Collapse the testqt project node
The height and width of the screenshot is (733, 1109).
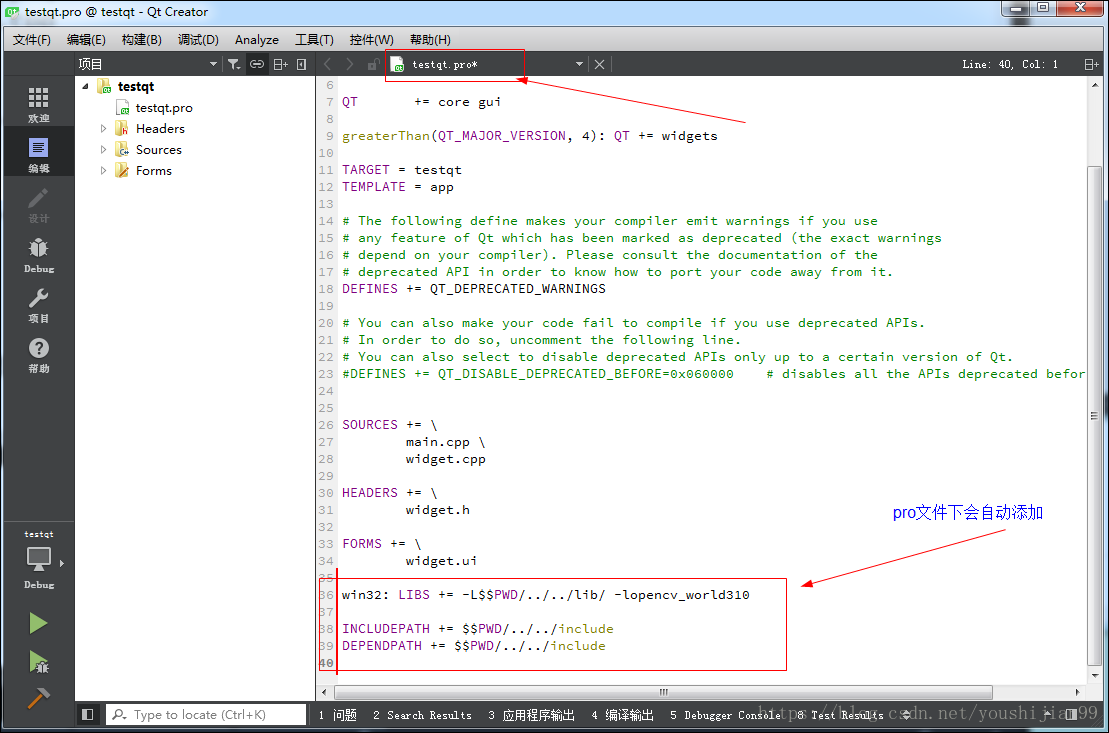[86, 86]
